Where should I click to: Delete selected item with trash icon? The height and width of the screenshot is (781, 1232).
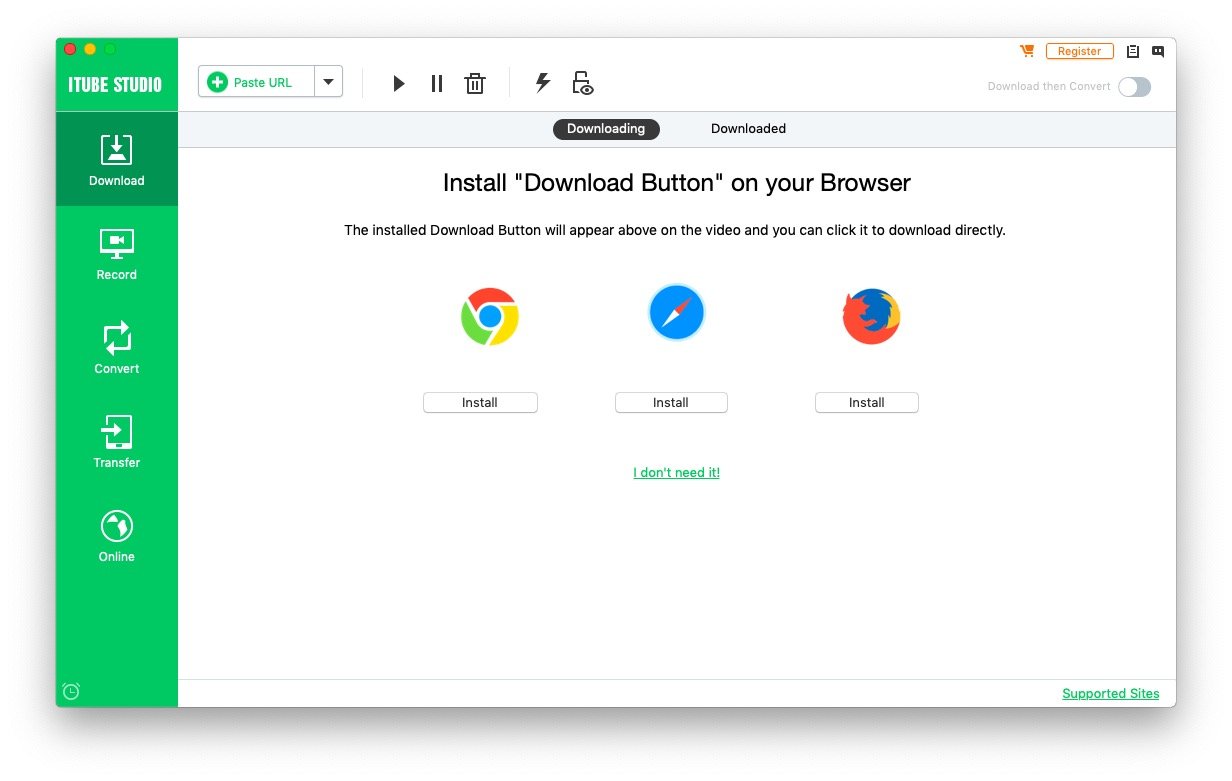tap(475, 84)
